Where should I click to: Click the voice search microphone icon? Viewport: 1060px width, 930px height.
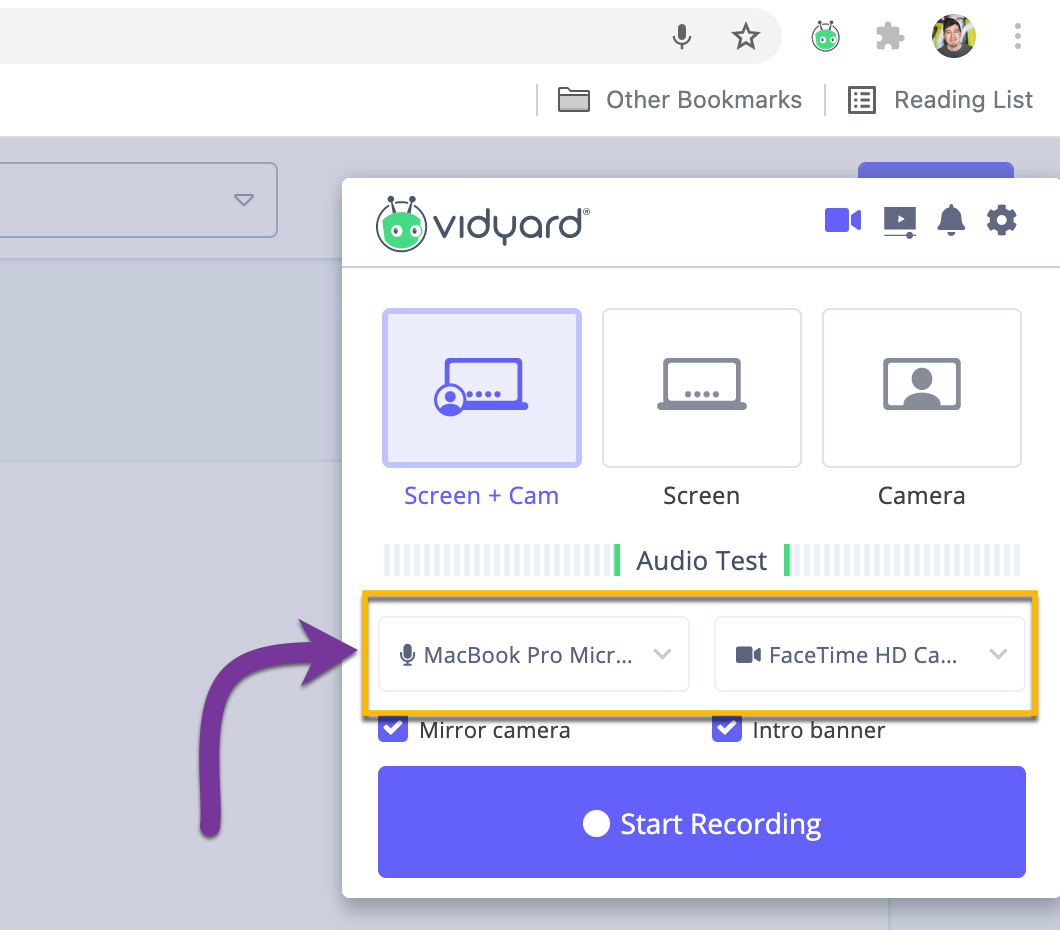[682, 36]
